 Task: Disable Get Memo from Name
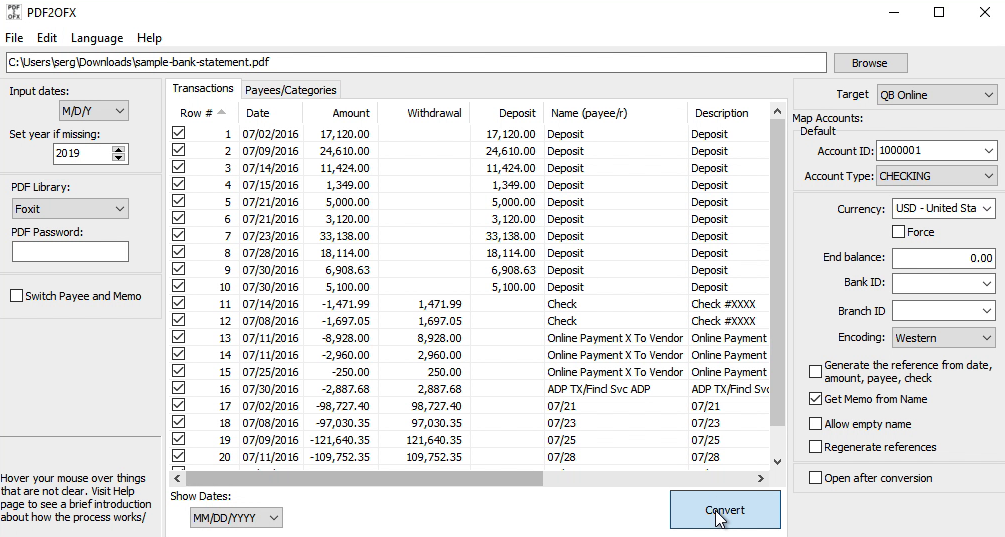pos(815,399)
